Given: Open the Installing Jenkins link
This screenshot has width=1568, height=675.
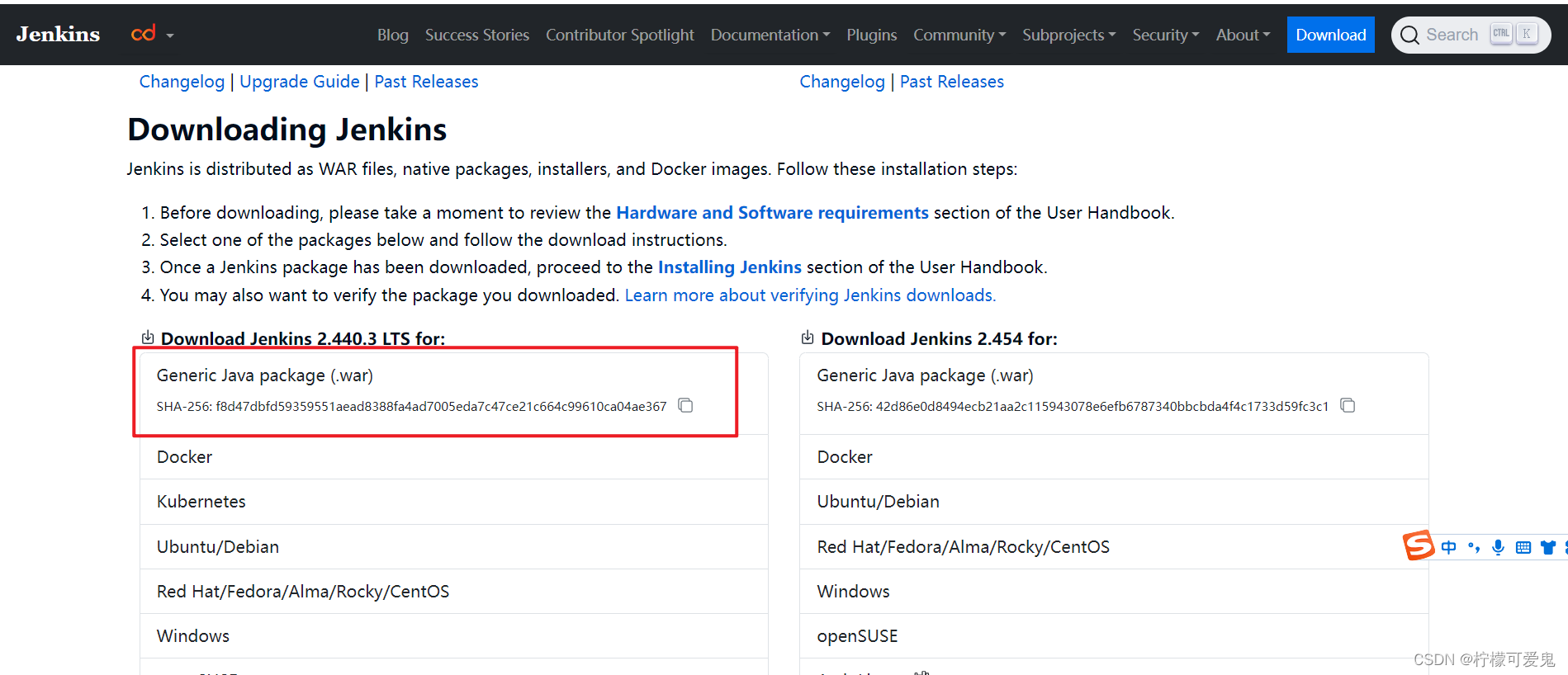Looking at the screenshot, I should tap(730, 267).
